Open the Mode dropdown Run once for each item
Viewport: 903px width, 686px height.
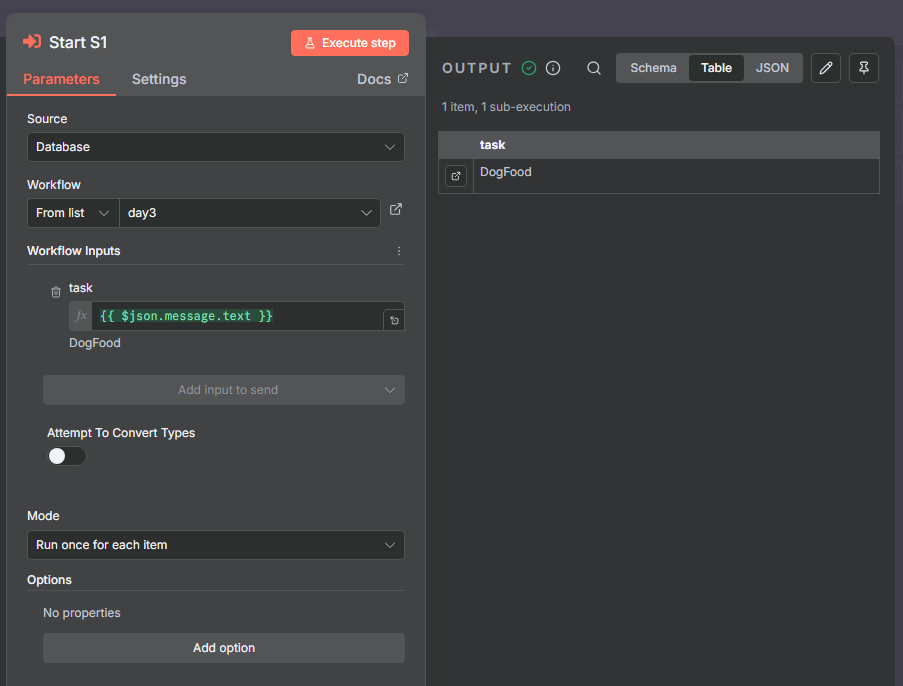coord(216,545)
